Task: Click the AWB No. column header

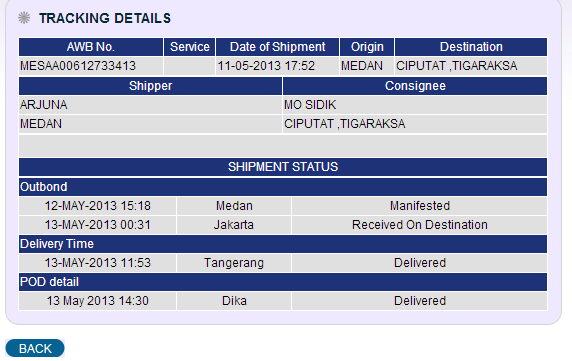Action: tap(91, 47)
